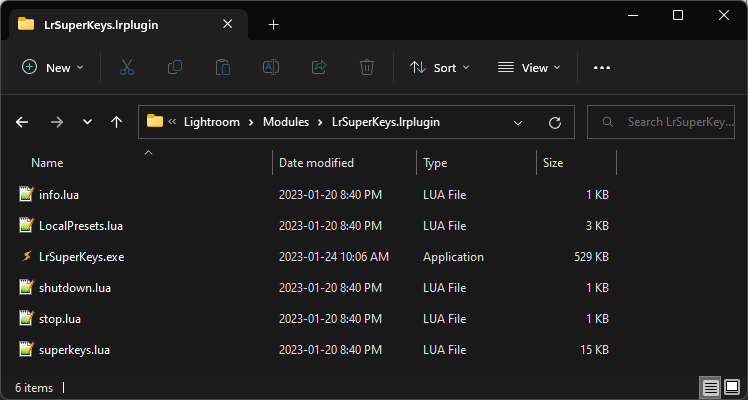Click the Rename icon in toolbar

tap(271, 67)
